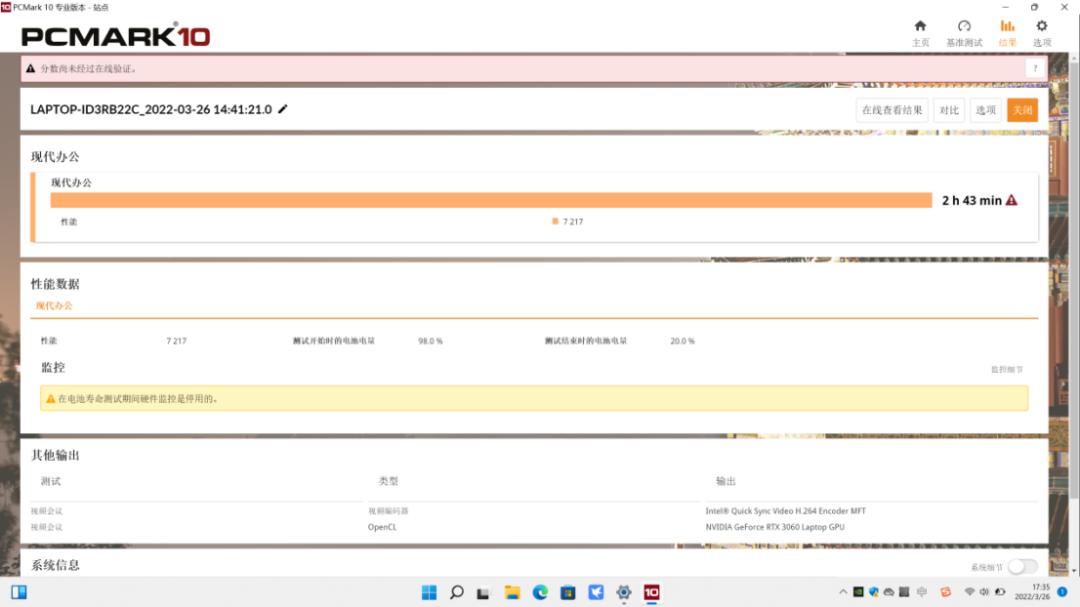Click the 20.0 % ending battery value
The width and height of the screenshot is (1080, 607).
tap(683, 341)
